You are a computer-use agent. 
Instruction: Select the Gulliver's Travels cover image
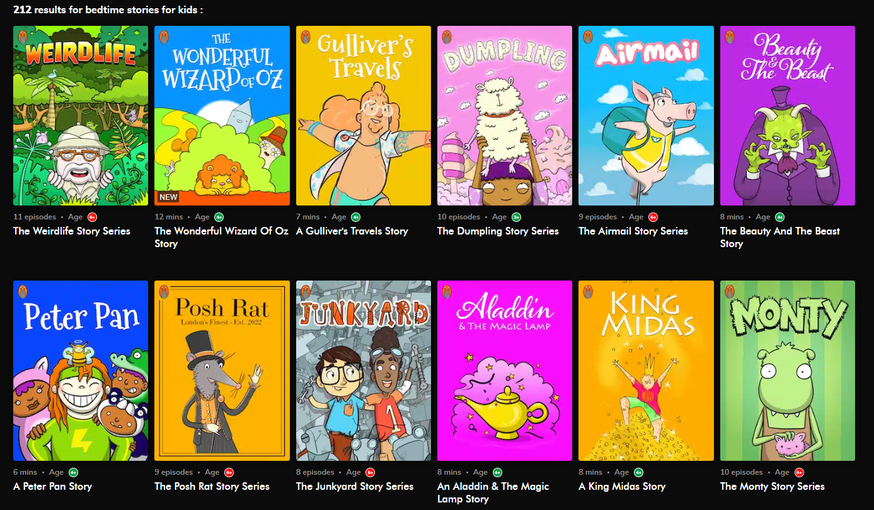click(363, 115)
